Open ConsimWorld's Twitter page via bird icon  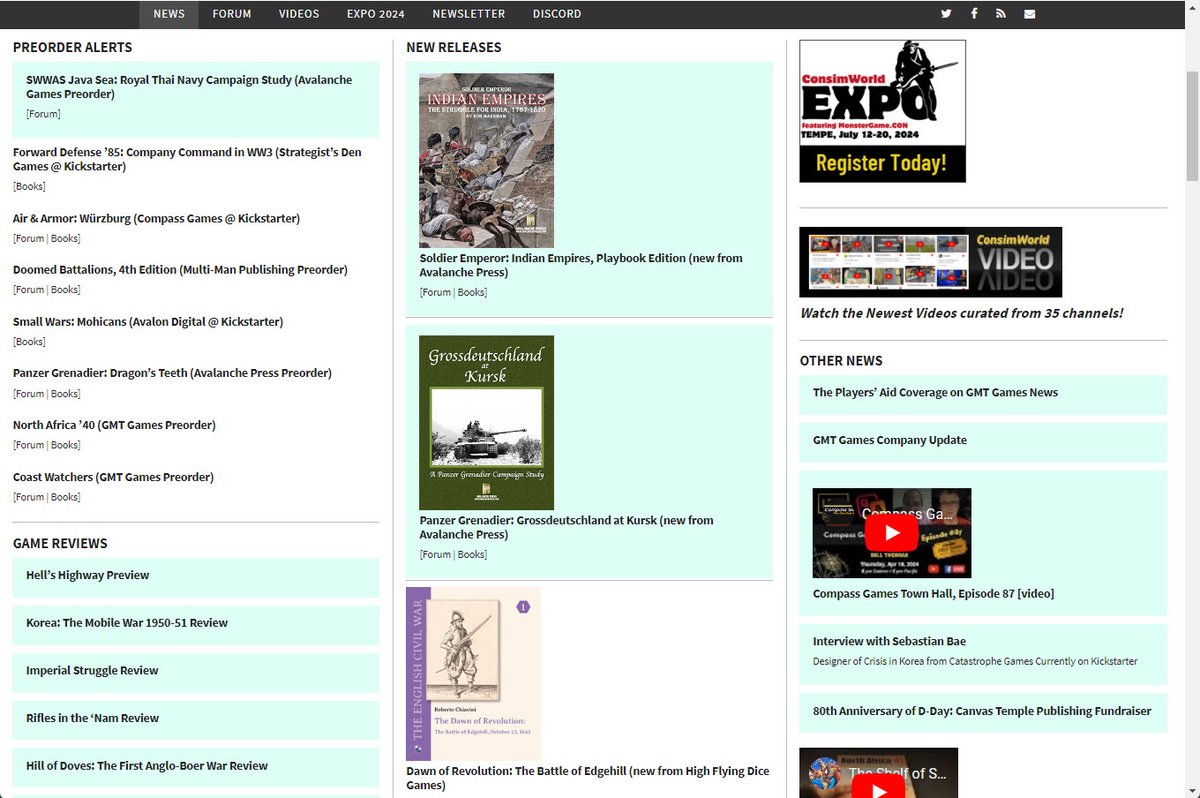(945, 14)
